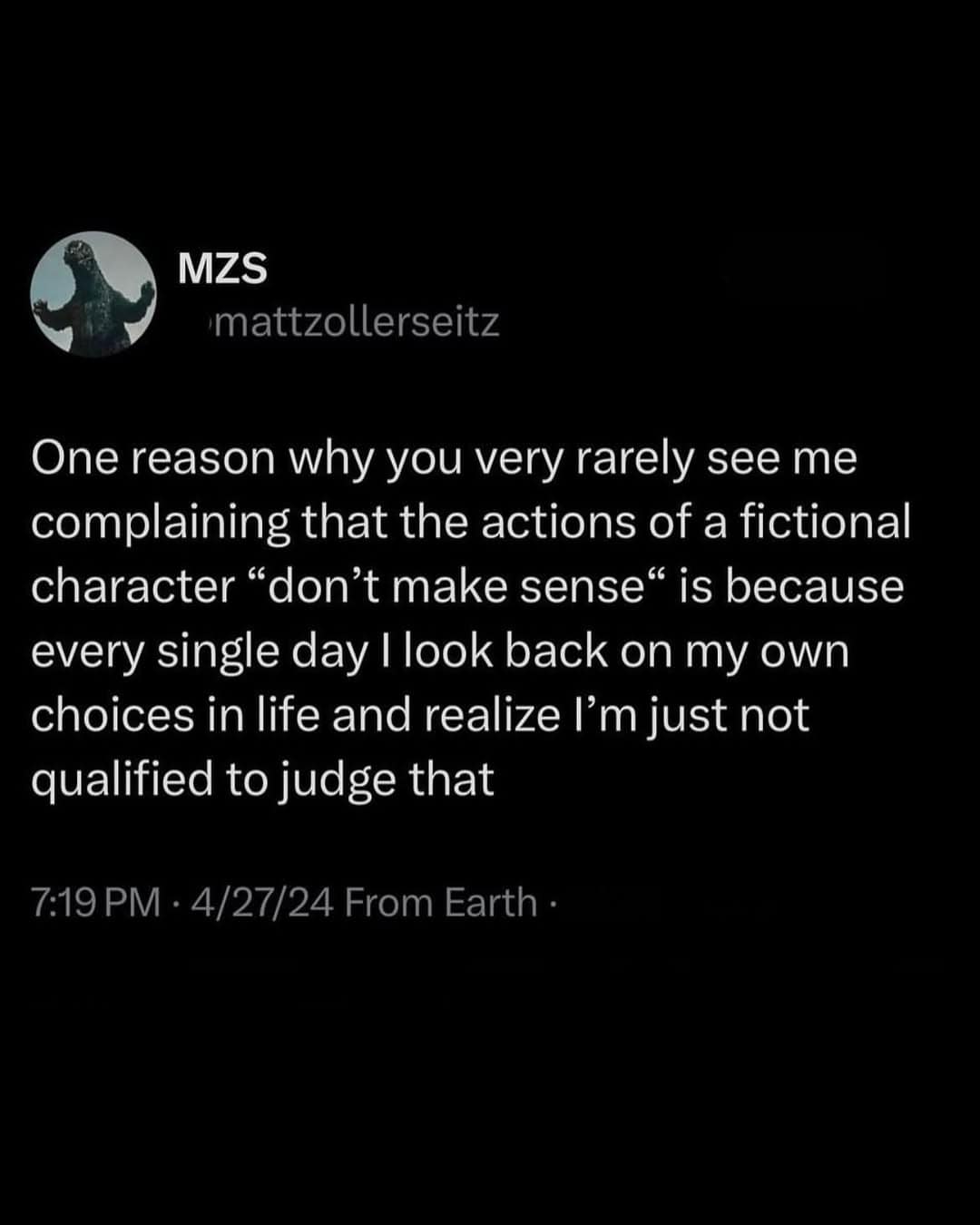
Task: Click the word "because" in the tweet
Action: click(x=814, y=587)
